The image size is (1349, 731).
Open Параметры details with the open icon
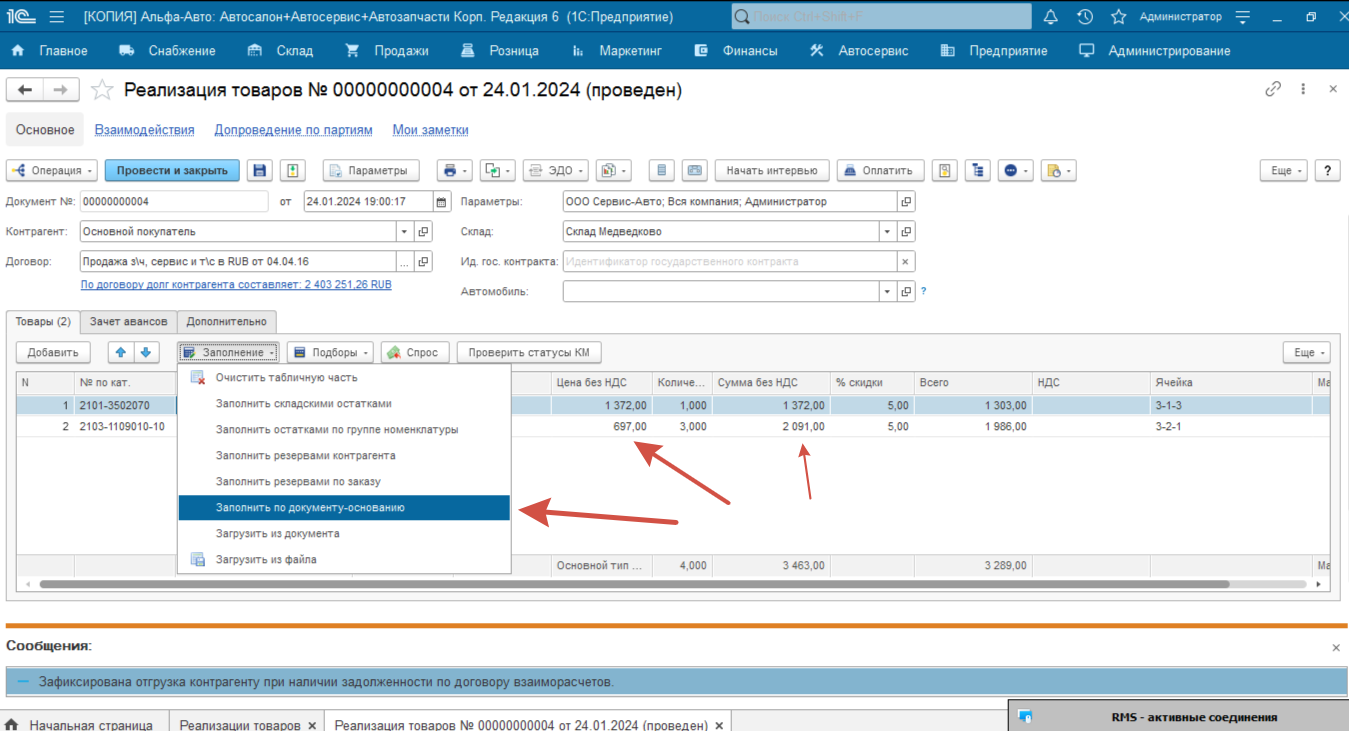coord(906,202)
